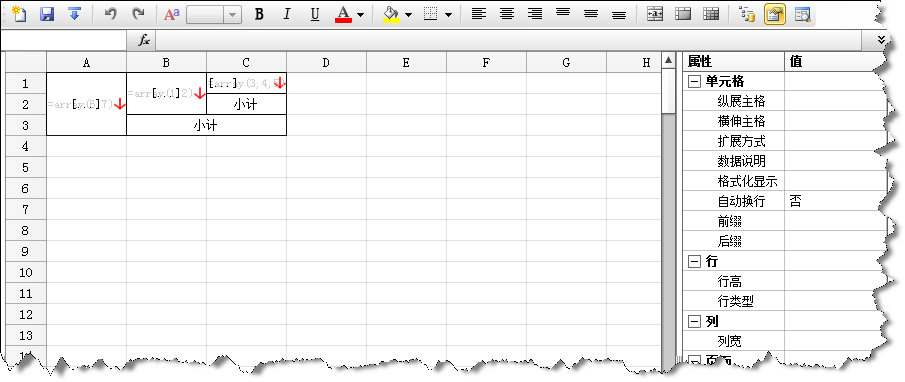The image size is (905, 382).
Task: Save the report with floppy disk icon
Action: 47,14
